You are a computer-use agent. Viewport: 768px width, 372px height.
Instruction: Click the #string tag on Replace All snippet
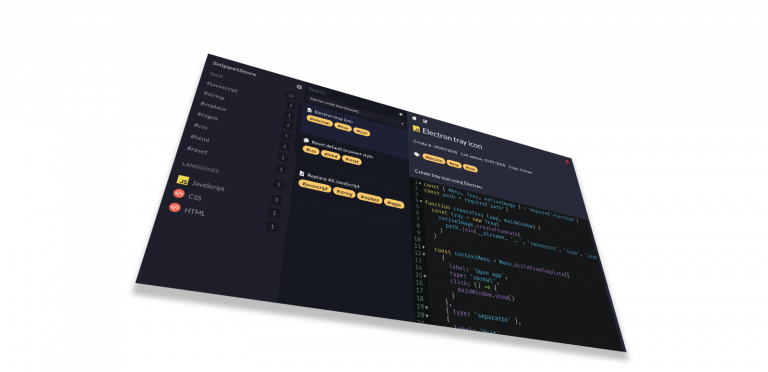[344, 192]
